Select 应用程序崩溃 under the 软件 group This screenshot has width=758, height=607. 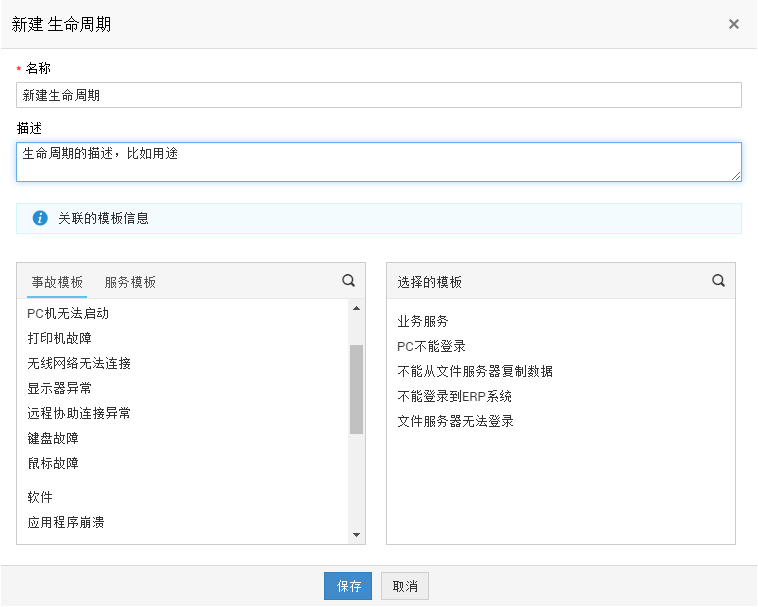66,522
